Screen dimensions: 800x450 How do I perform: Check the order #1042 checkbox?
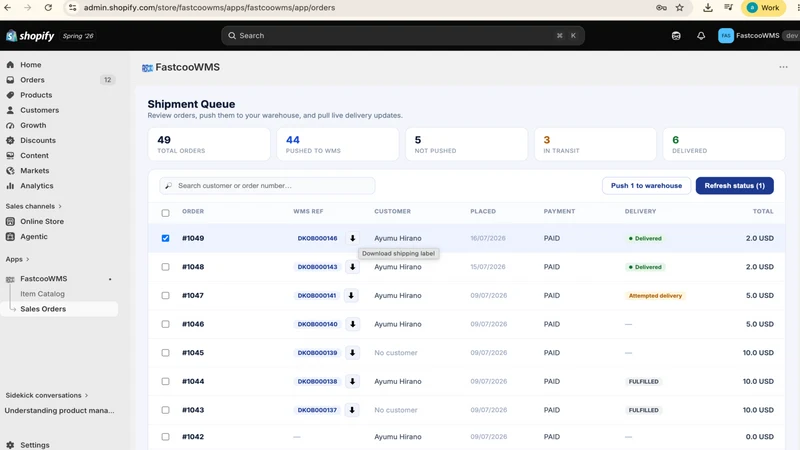tap(165, 437)
